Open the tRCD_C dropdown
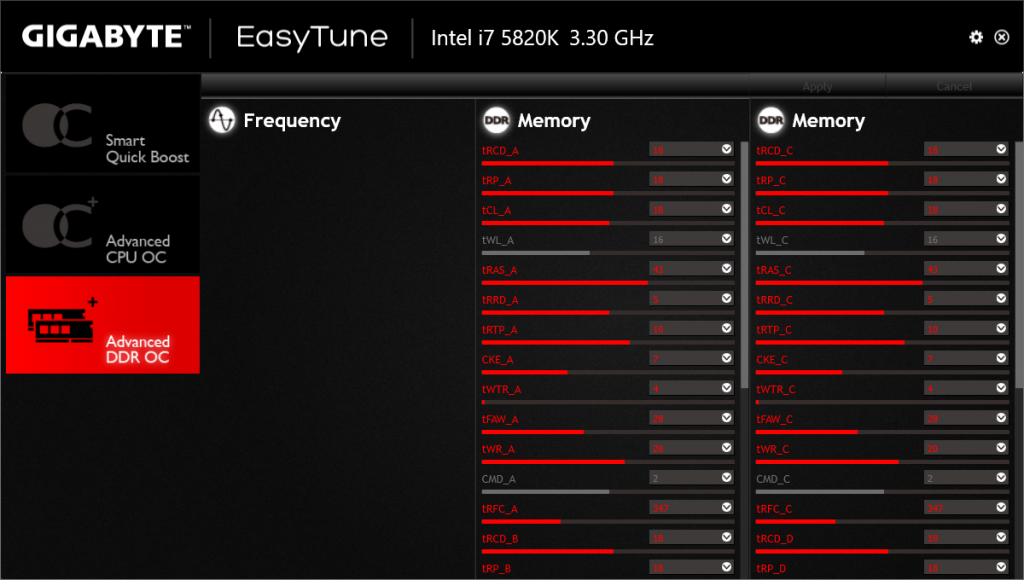Viewport: 1024px width, 580px height. click(x=1001, y=150)
